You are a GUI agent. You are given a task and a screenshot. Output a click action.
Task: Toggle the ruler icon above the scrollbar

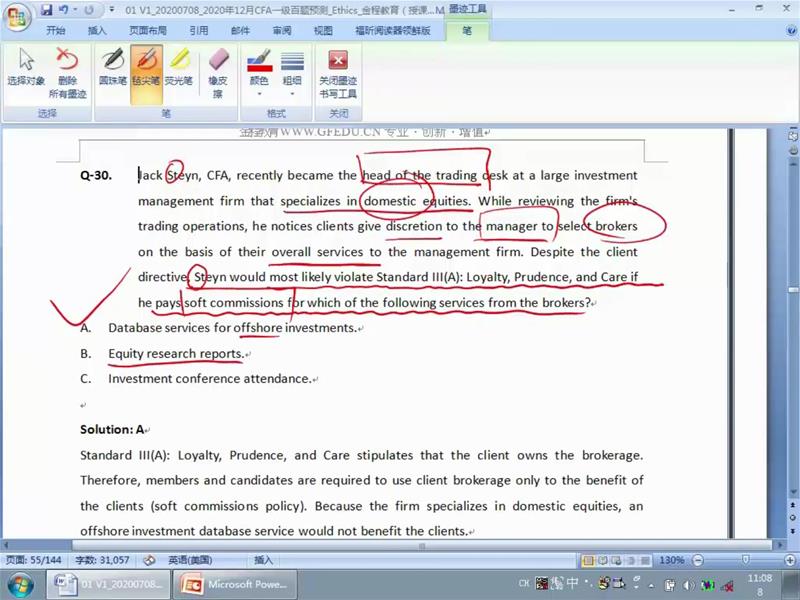[793, 137]
